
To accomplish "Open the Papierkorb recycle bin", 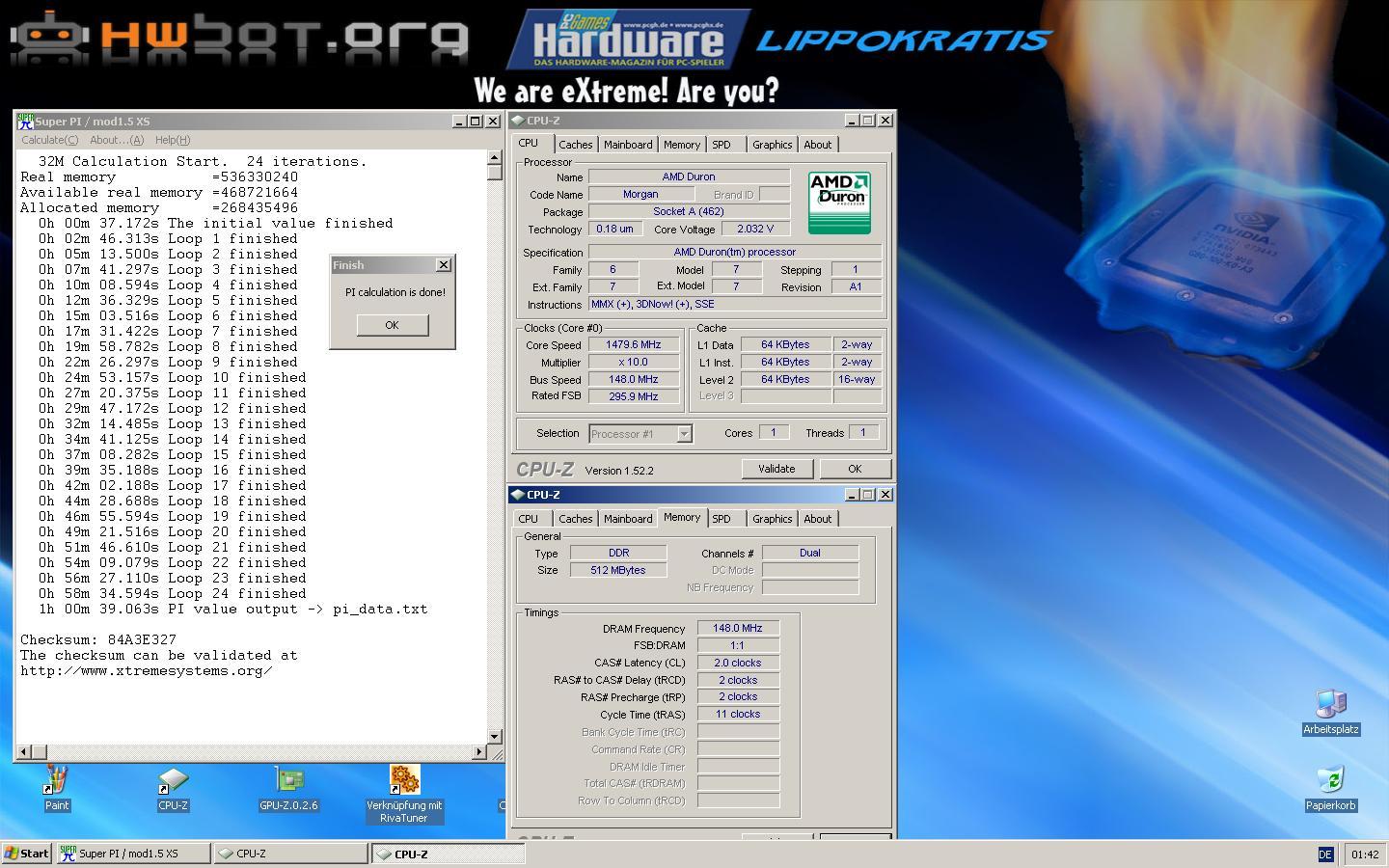I will point(1331,789).
